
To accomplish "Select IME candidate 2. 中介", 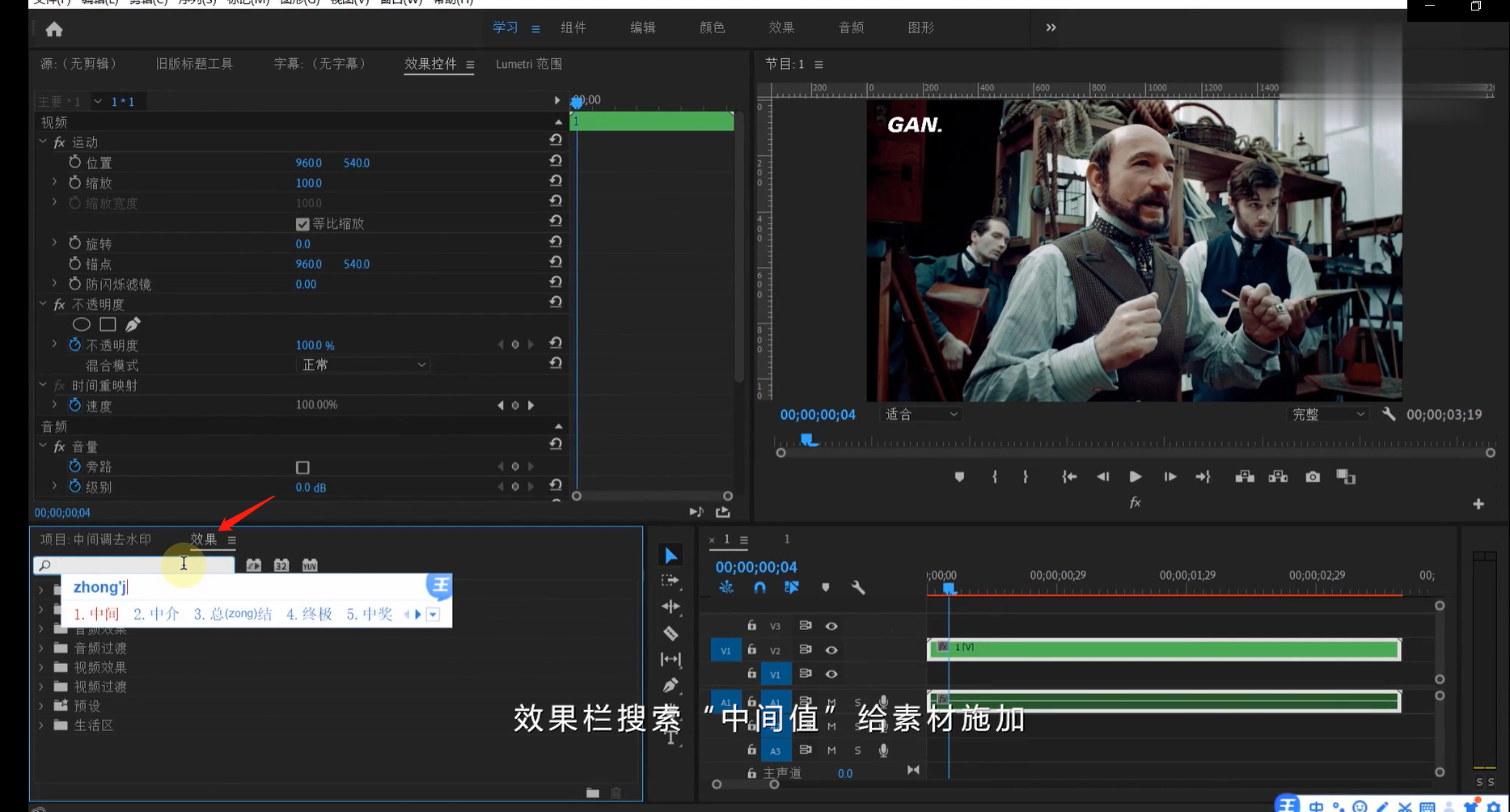I will point(156,614).
